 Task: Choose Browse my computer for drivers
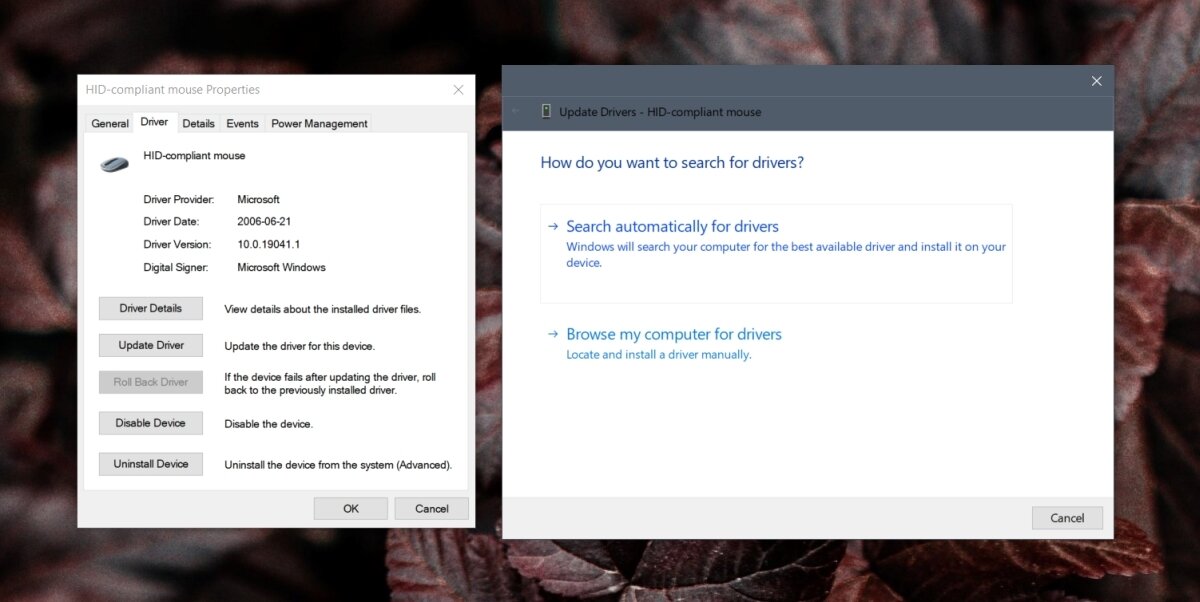pyautogui.click(x=674, y=334)
